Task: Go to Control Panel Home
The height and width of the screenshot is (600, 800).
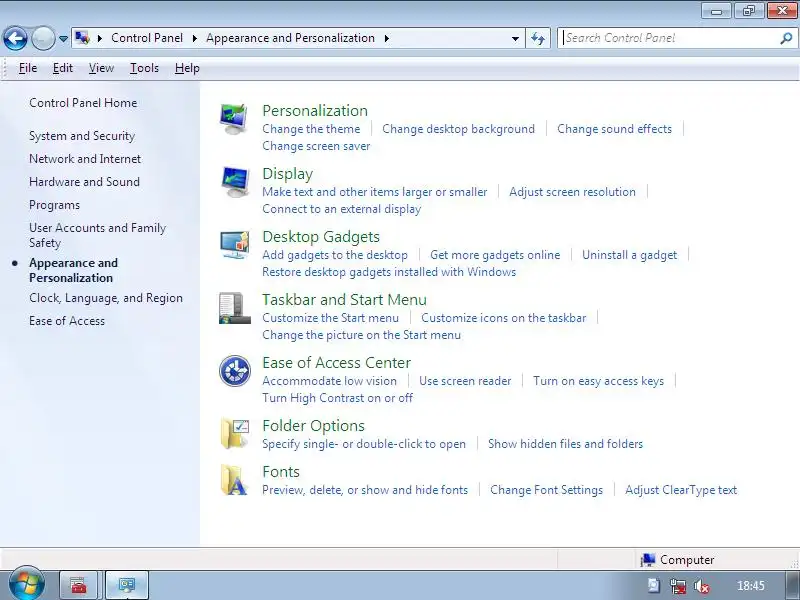Action: coord(83,103)
